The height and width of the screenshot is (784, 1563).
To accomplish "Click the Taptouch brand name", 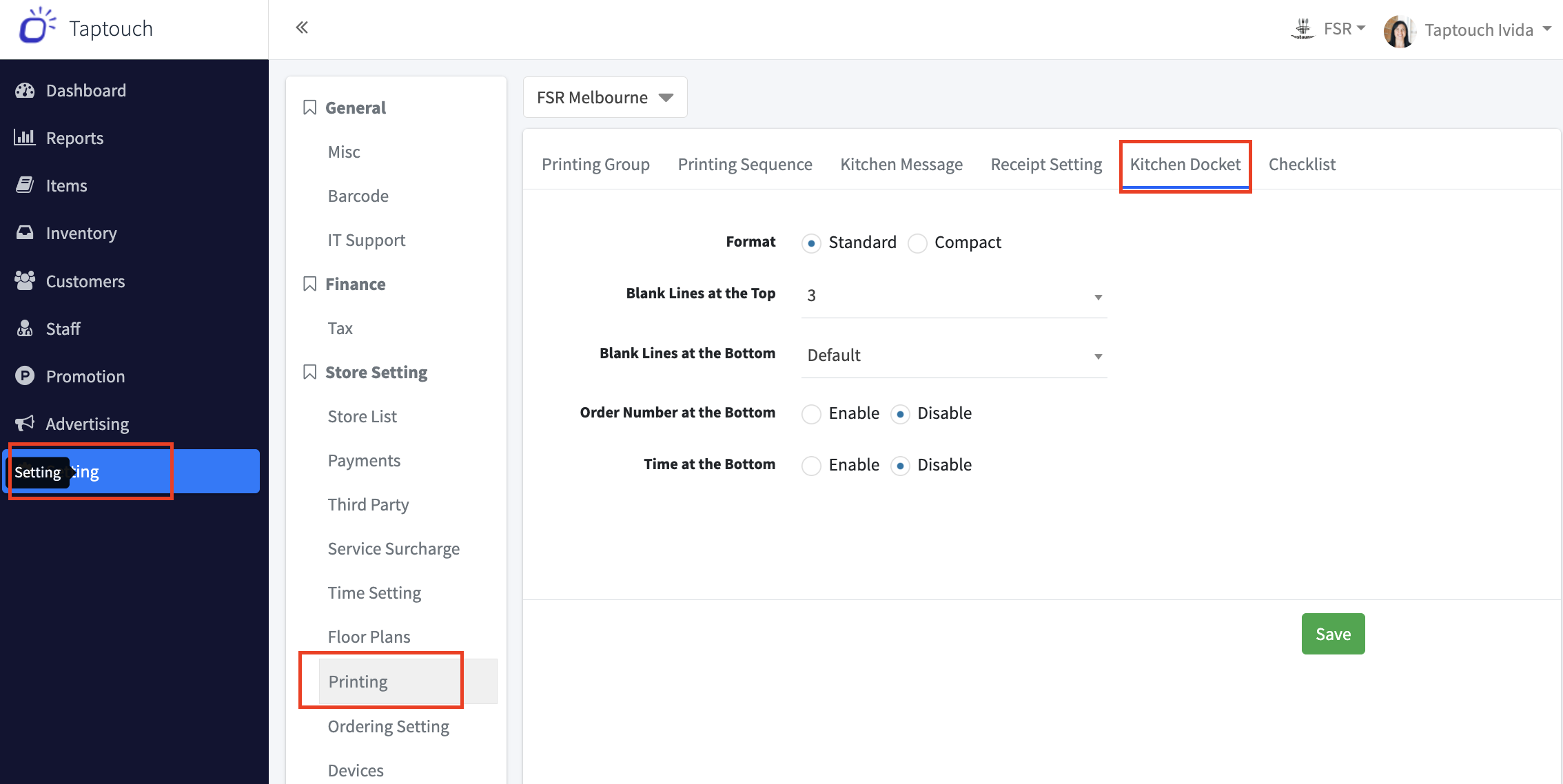I will tap(110, 28).
